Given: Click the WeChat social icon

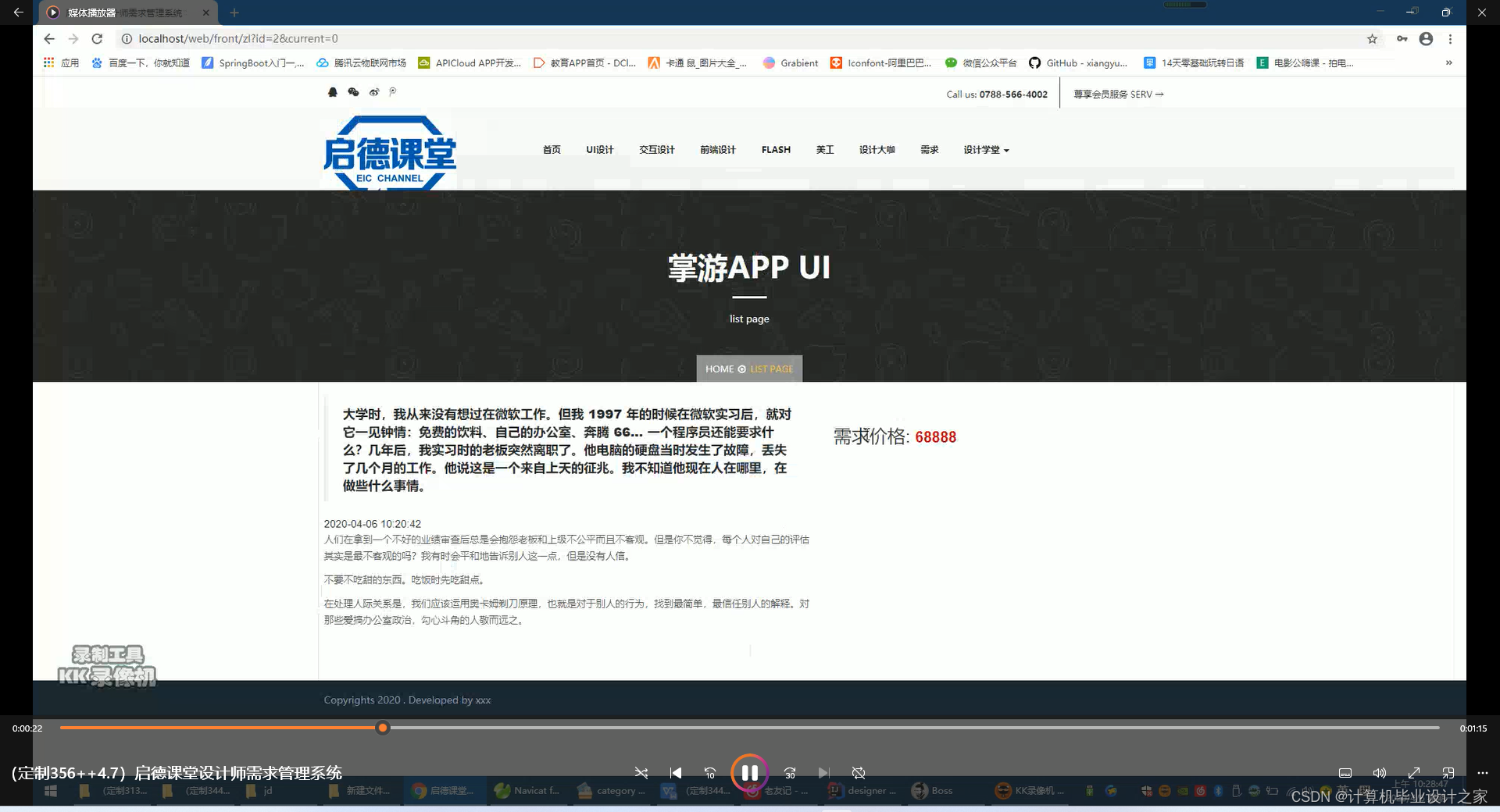Looking at the screenshot, I should (353, 92).
